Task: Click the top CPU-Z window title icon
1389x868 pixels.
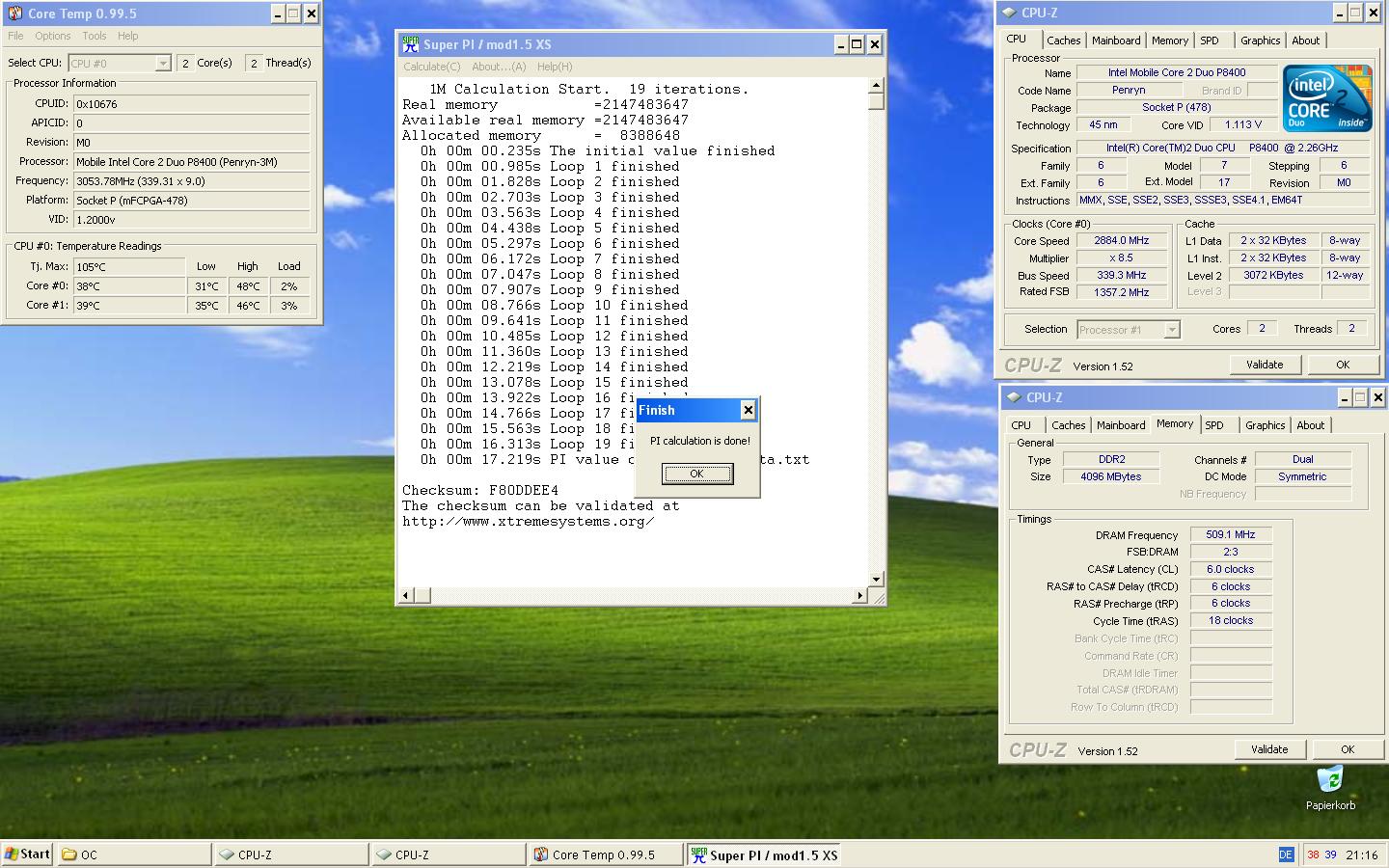Action: 1010,13
